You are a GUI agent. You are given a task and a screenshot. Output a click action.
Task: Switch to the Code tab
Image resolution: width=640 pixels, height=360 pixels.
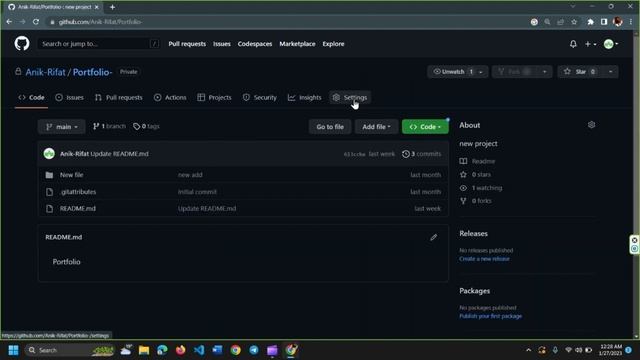click(31, 98)
